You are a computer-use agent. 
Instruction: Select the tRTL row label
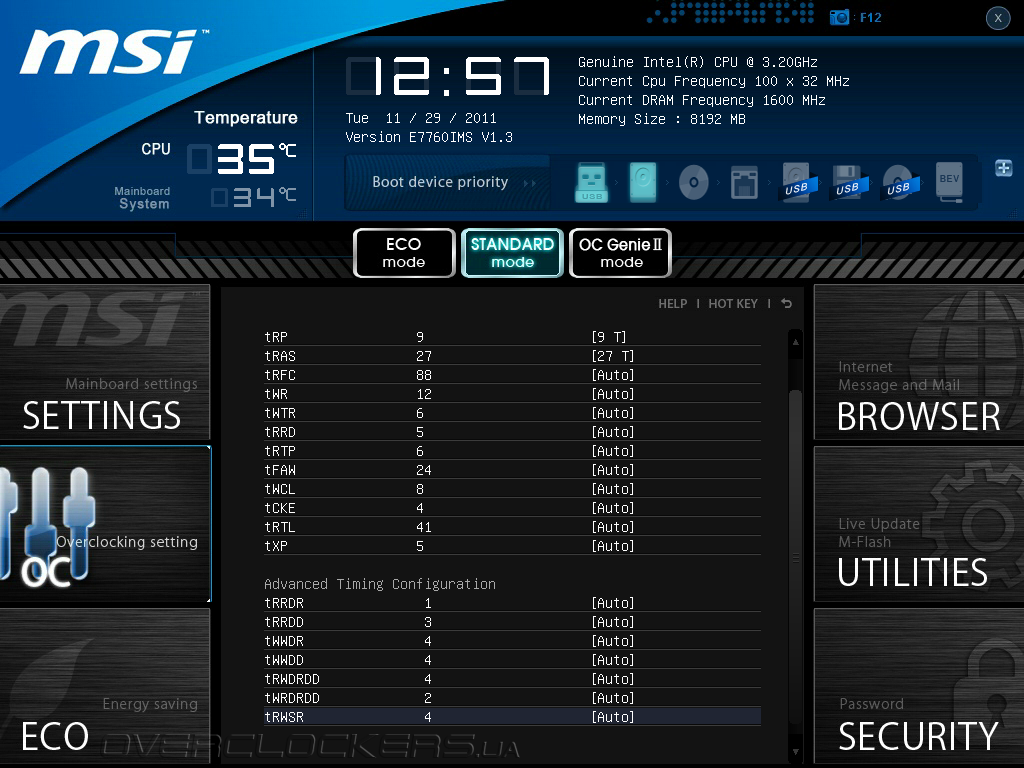pyautogui.click(x=280, y=527)
